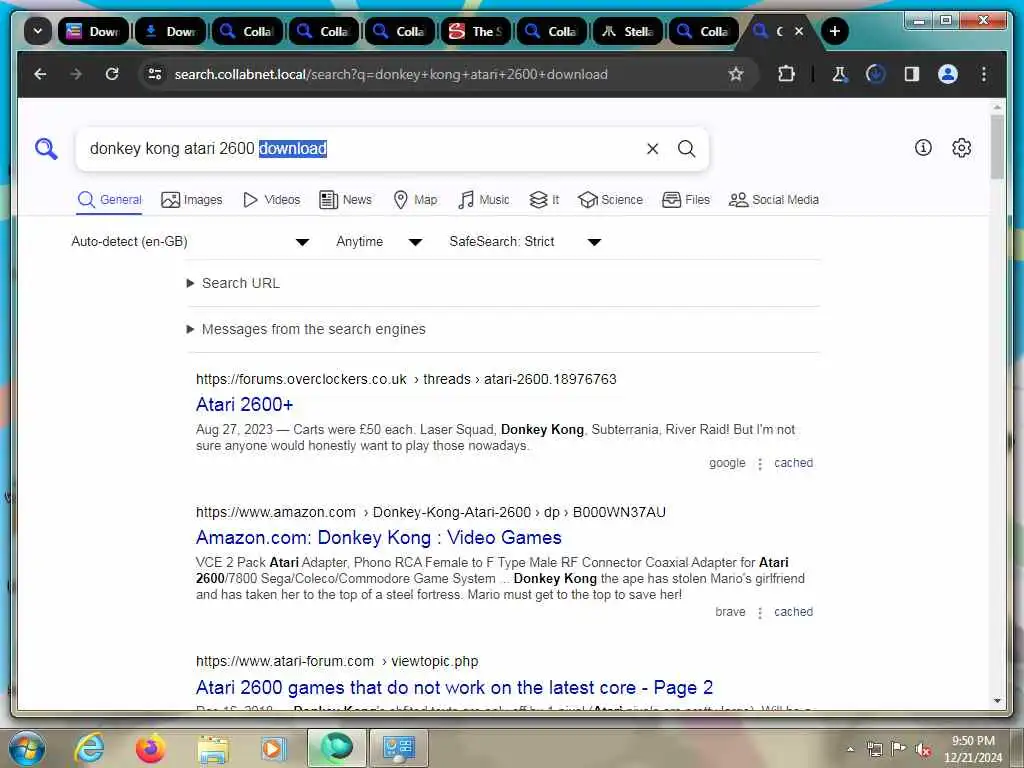Open the Windows Start button

click(x=27, y=748)
